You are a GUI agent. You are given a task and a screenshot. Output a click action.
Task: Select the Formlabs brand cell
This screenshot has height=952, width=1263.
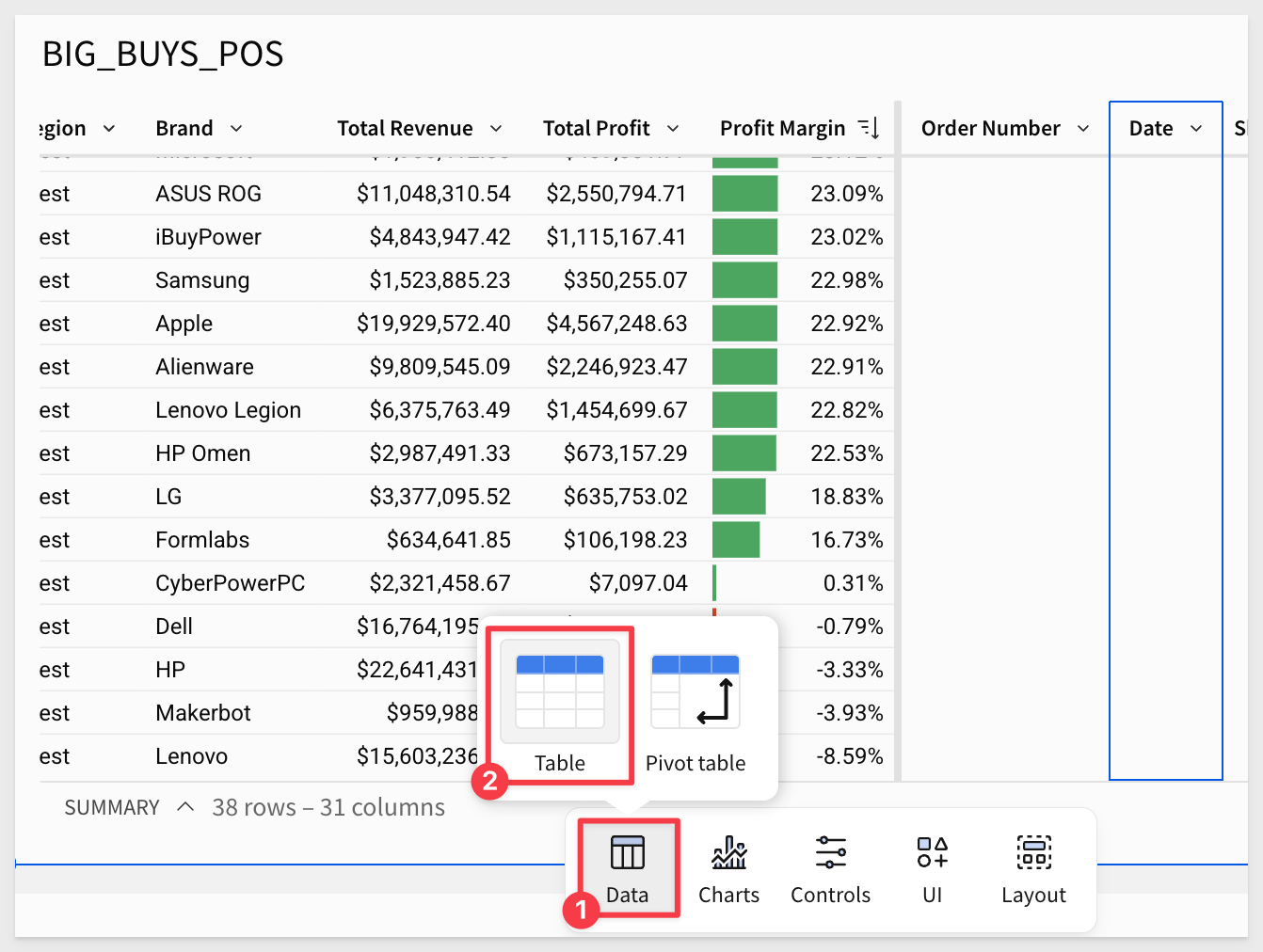click(x=202, y=540)
